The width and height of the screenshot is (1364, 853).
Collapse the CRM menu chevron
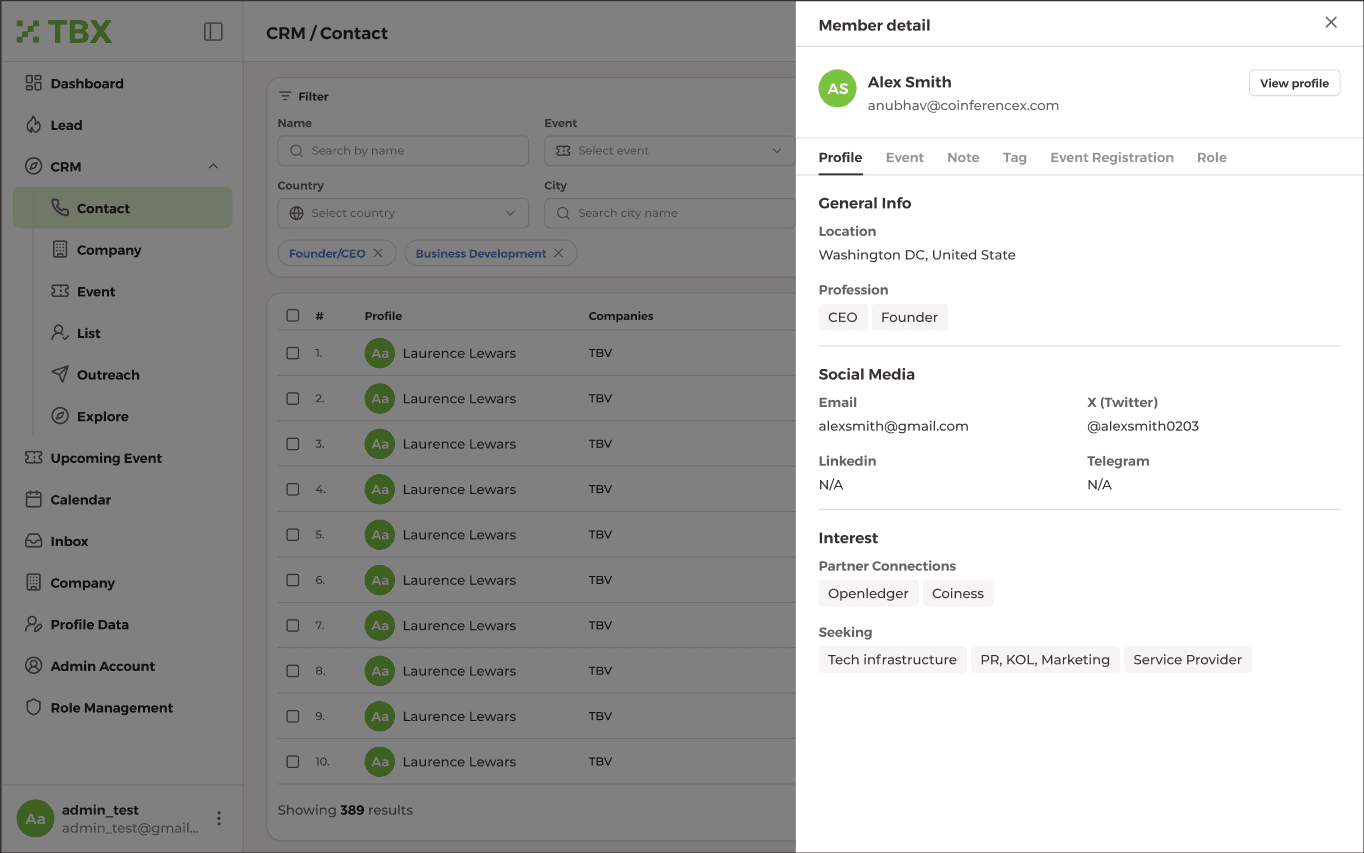coord(213,166)
